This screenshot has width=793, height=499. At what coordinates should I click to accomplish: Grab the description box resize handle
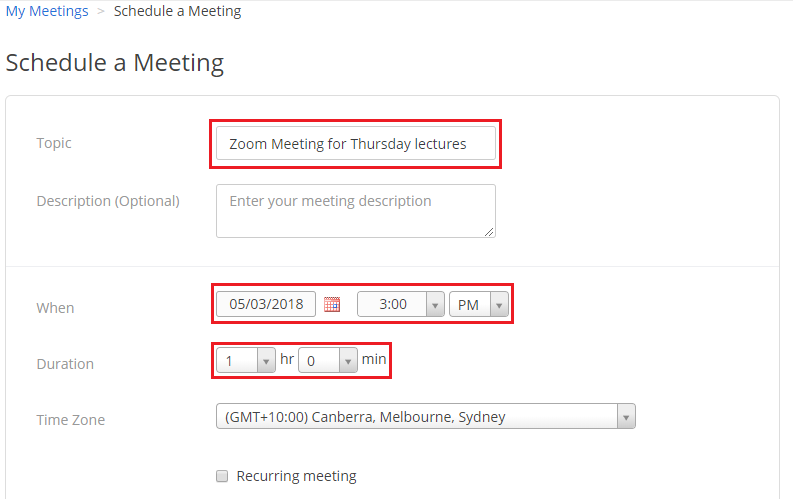(489, 231)
